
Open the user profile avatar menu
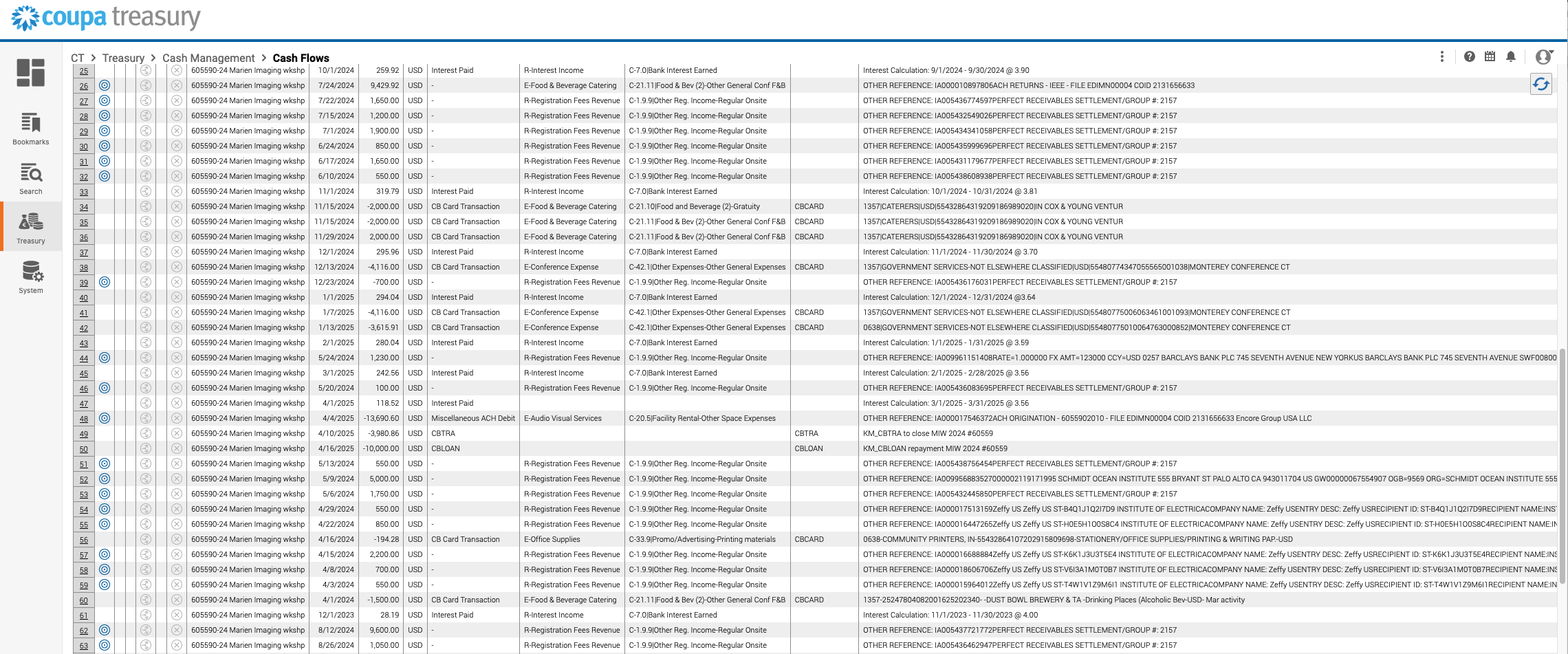[x=1544, y=56]
